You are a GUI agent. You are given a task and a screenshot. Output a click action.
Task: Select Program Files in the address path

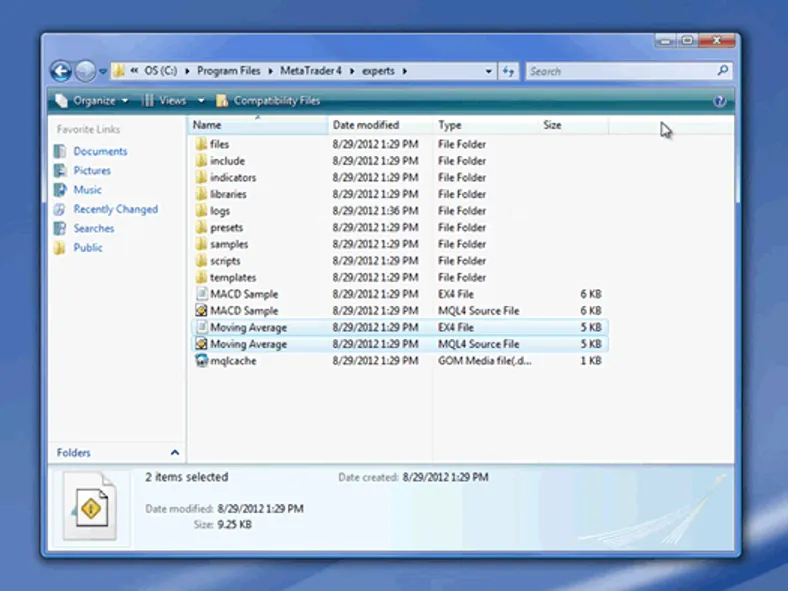[x=229, y=71]
